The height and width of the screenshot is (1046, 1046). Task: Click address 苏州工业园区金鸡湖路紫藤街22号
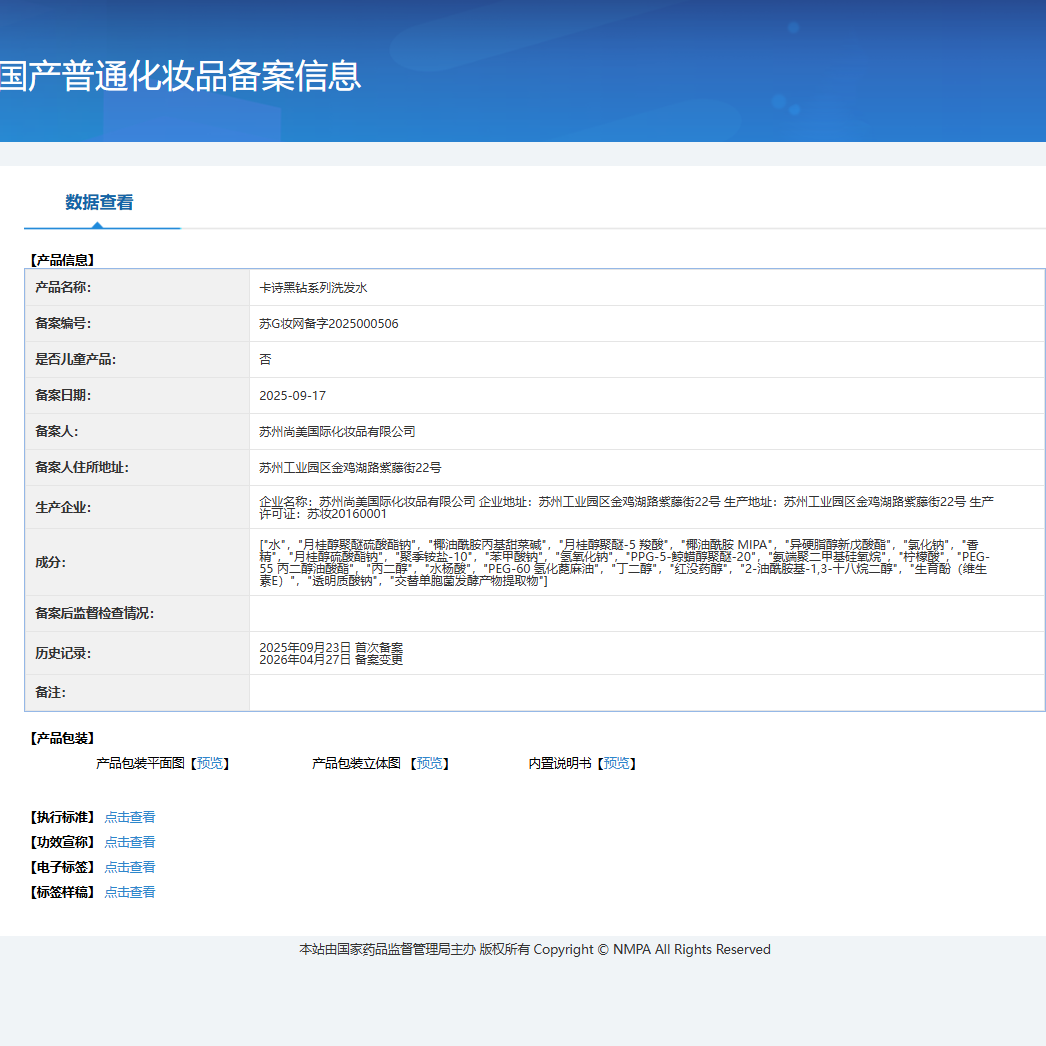tap(350, 468)
